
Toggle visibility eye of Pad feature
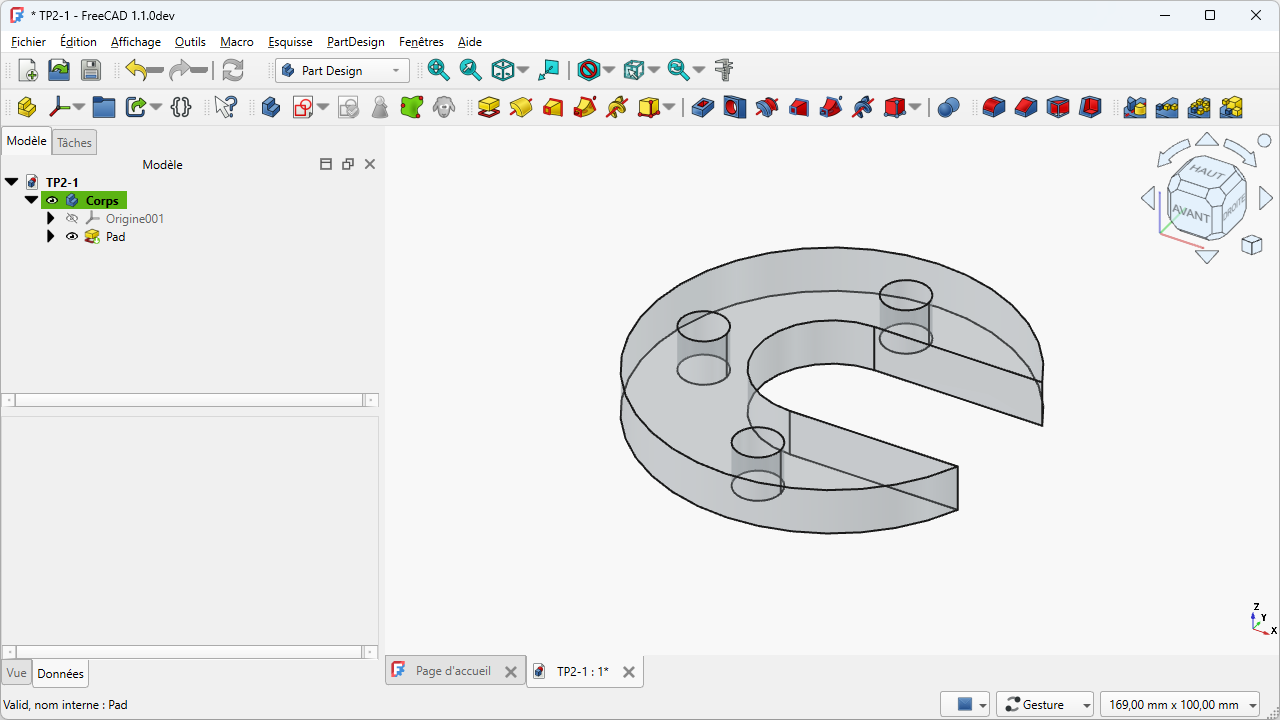pos(72,237)
